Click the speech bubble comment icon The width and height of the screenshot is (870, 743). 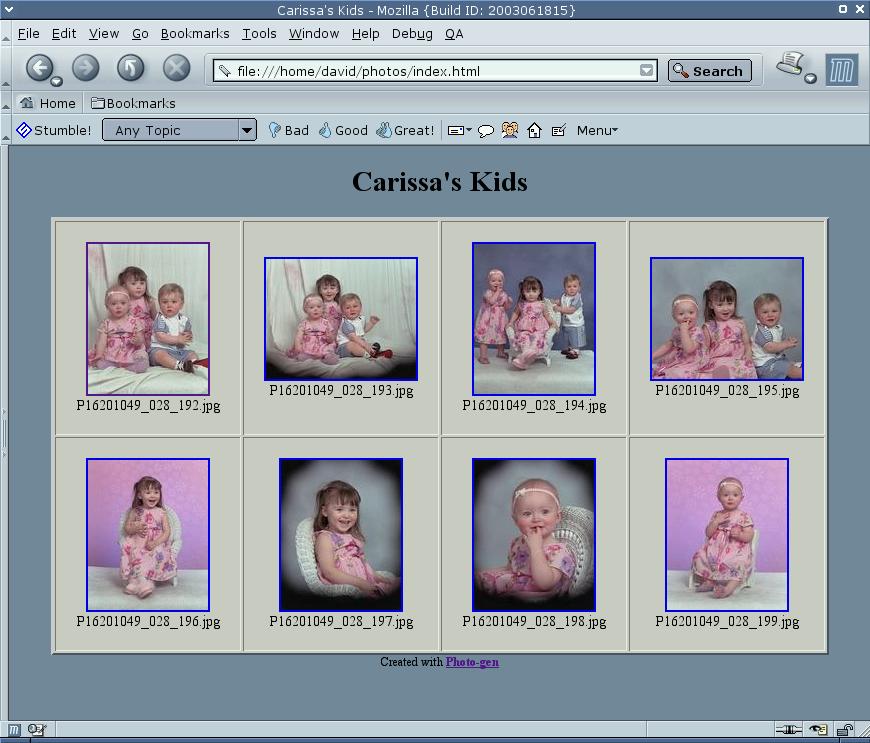point(486,130)
